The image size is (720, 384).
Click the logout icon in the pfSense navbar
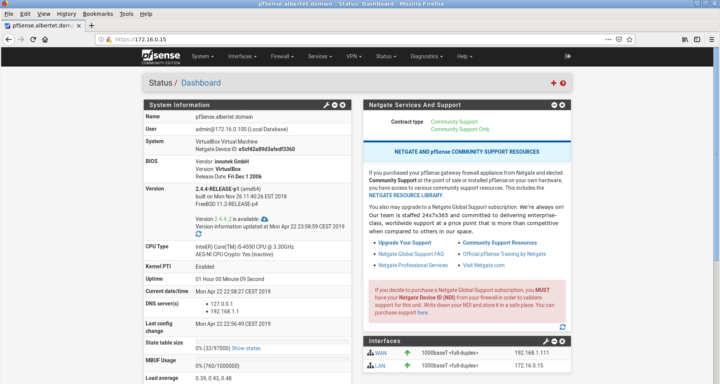568,56
